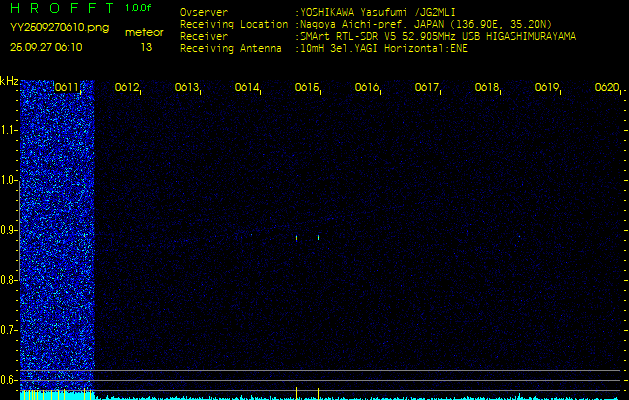The image size is (629, 400).
Task: Click the Nagoya Aichi-pref. JAPAN location text
Action: [426, 24]
